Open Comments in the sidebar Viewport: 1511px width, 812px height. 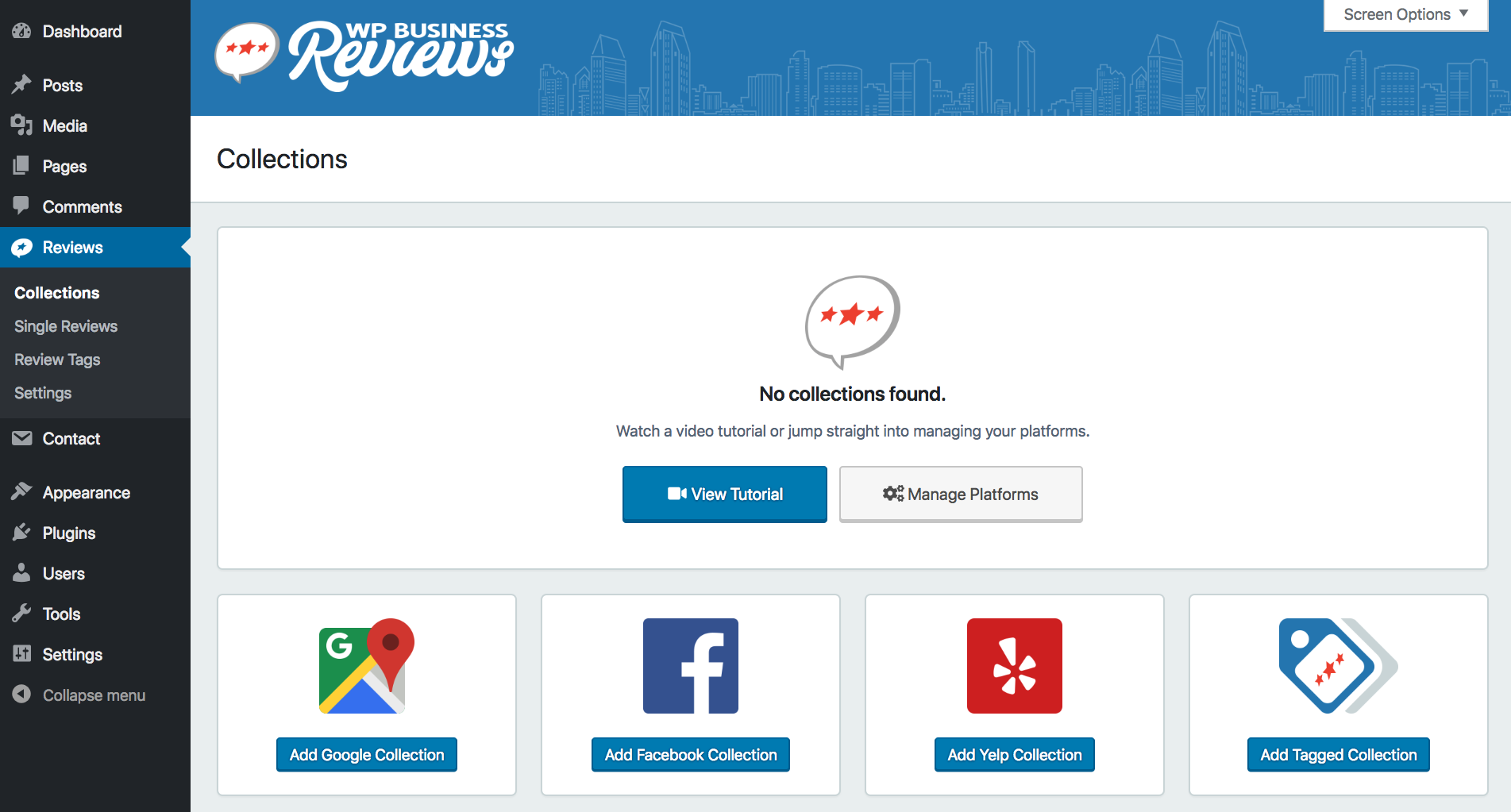(95, 206)
